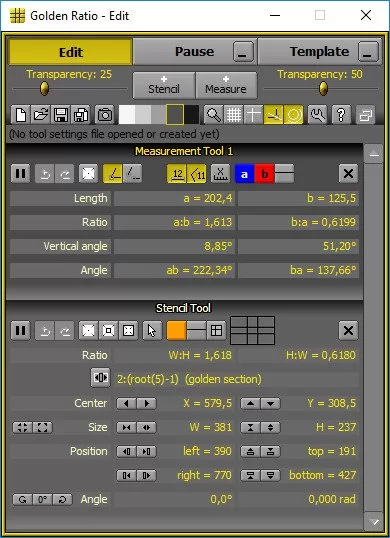Switch to Edit mode tab

70,52
